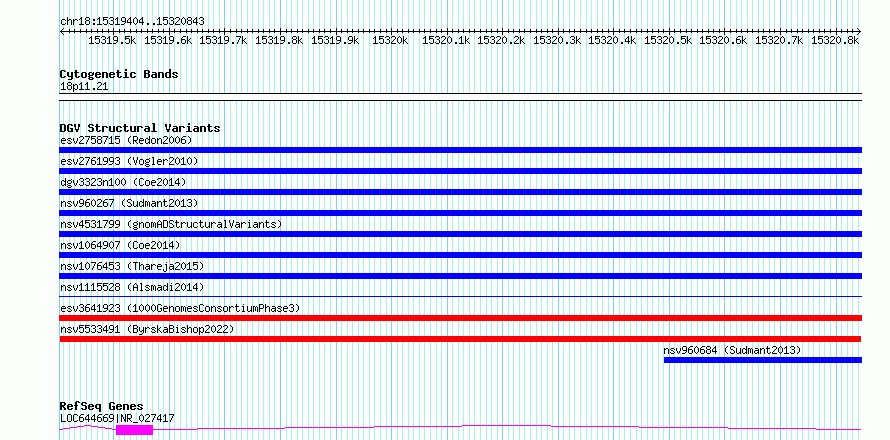Click esv3641923 (1000GenomesConsortiumPhase3) label
Viewport: 890px width, 440px height.
pyautogui.click(x=180, y=308)
